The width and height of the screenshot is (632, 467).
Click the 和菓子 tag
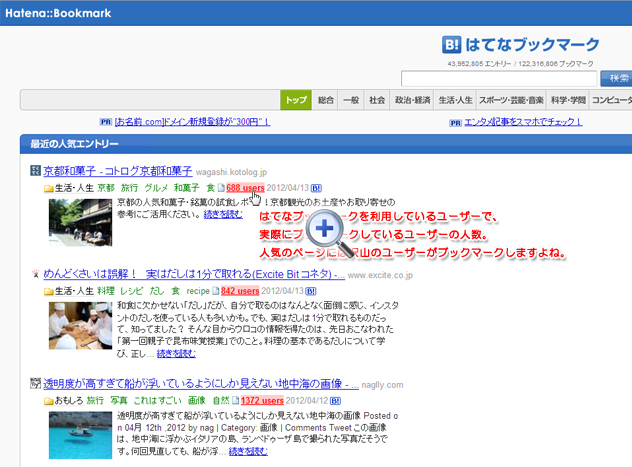pos(187,188)
